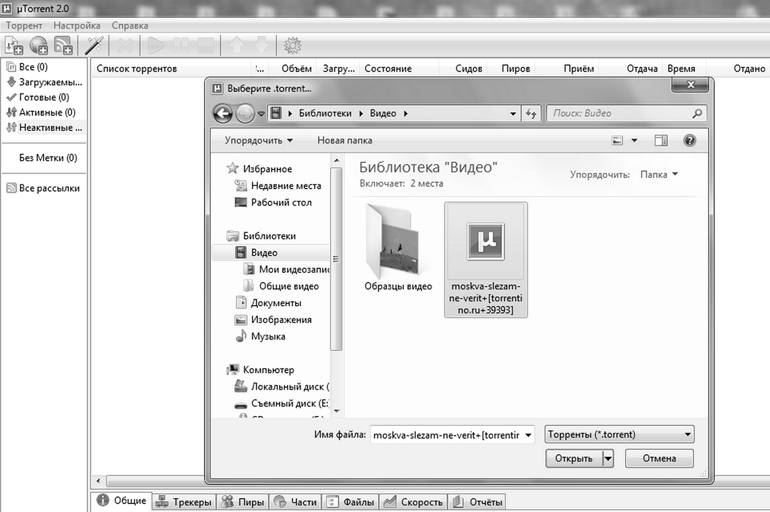Screen dimensions: 770x512
Task: Click navigation pane scrollbar down arrow
Action: [x=336, y=411]
